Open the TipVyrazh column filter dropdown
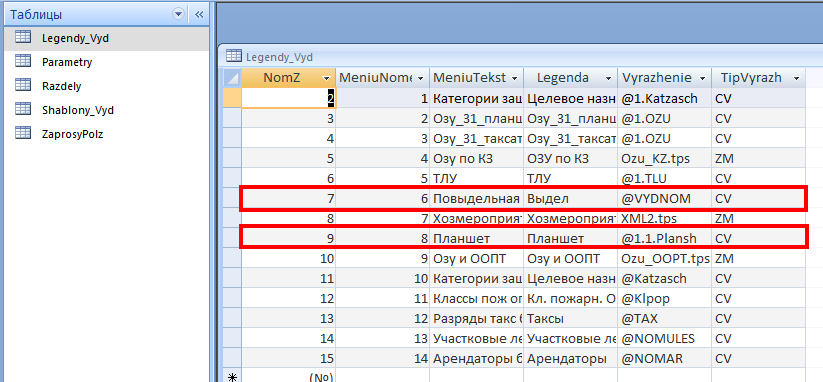823x382 pixels. tap(796, 78)
